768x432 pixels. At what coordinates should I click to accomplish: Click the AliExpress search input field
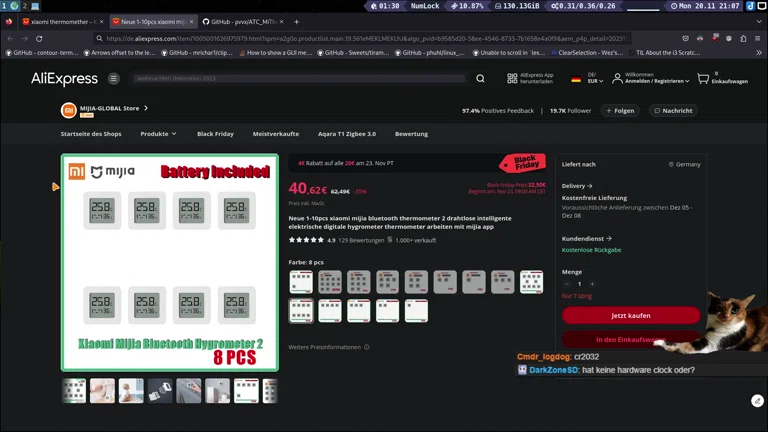click(300, 78)
